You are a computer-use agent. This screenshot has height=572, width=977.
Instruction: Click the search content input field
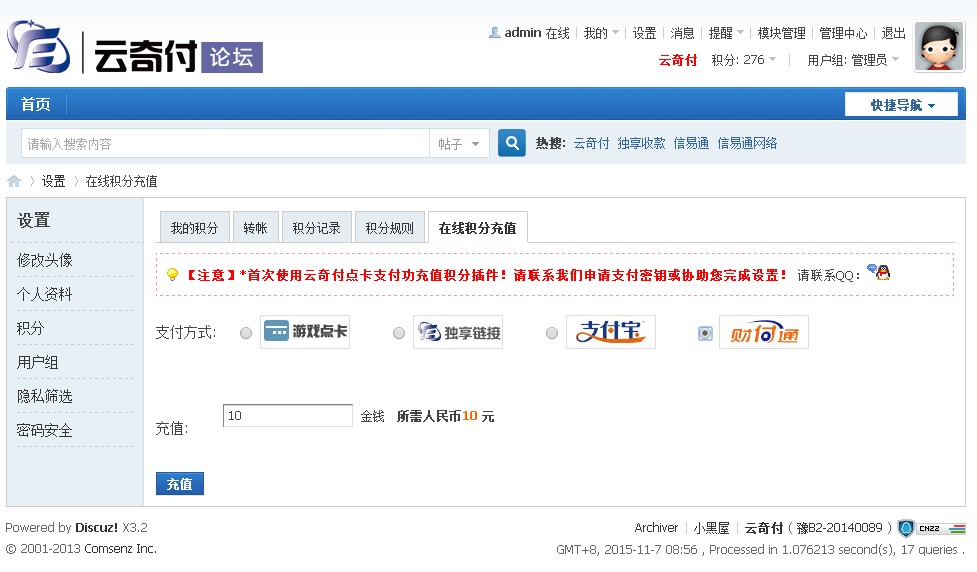click(x=225, y=144)
